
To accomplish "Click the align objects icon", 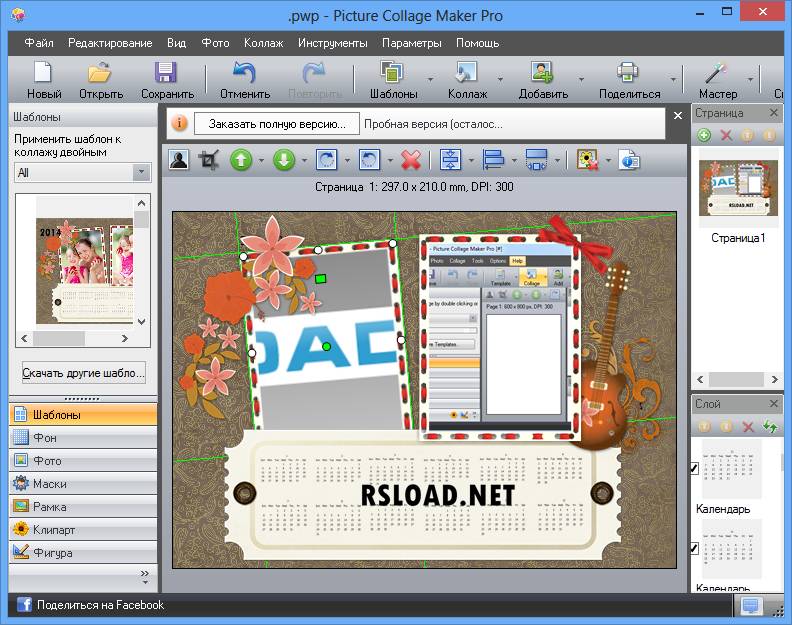I will point(493,160).
